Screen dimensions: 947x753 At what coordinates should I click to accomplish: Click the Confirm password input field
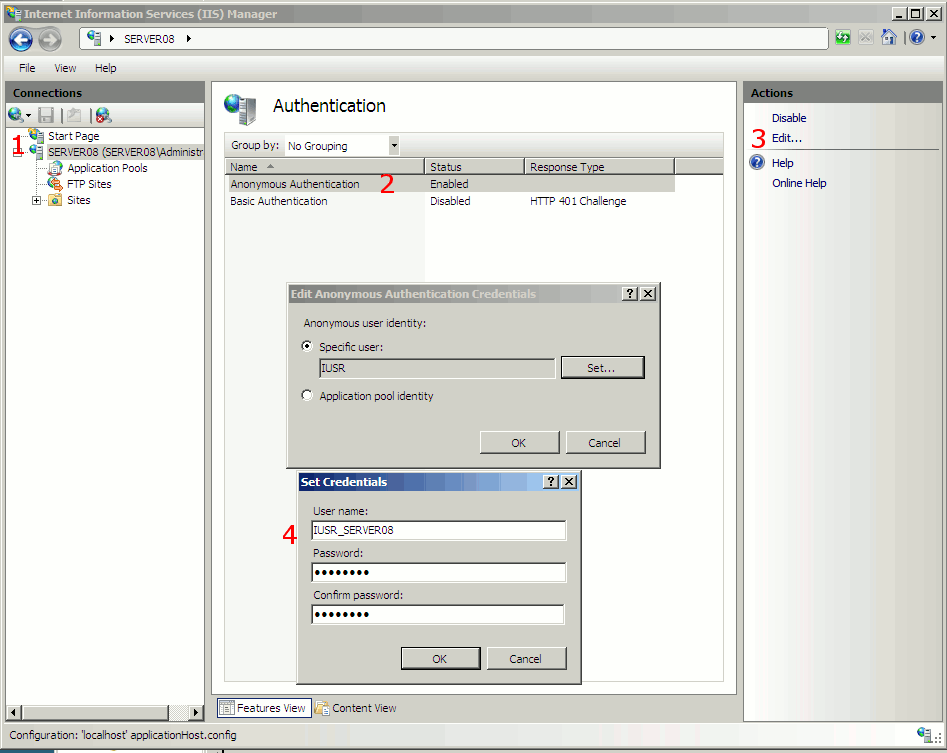click(438, 614)
